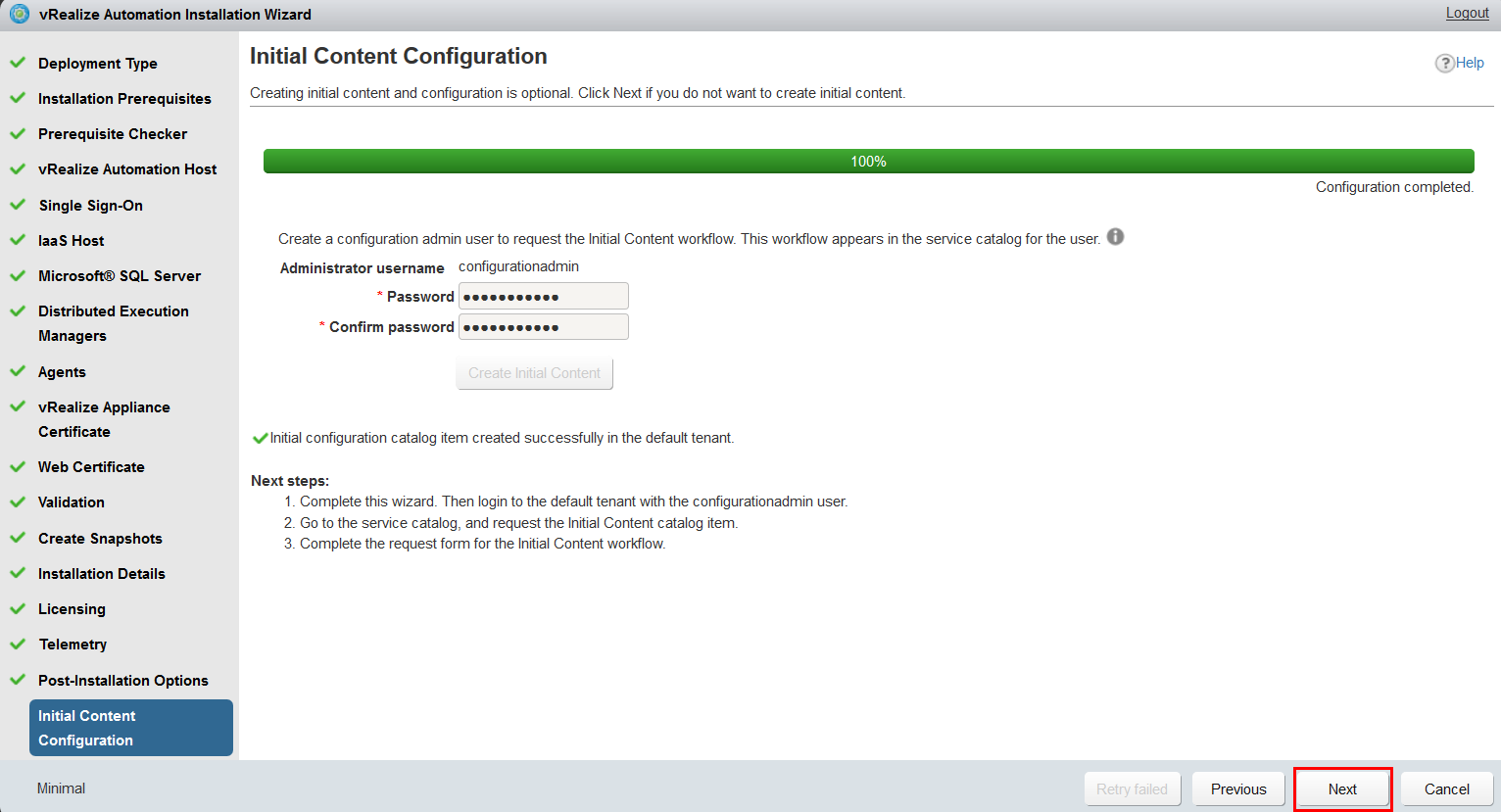Open the Create Snapshots step
1501x812 pixels.
coord(100,538)
